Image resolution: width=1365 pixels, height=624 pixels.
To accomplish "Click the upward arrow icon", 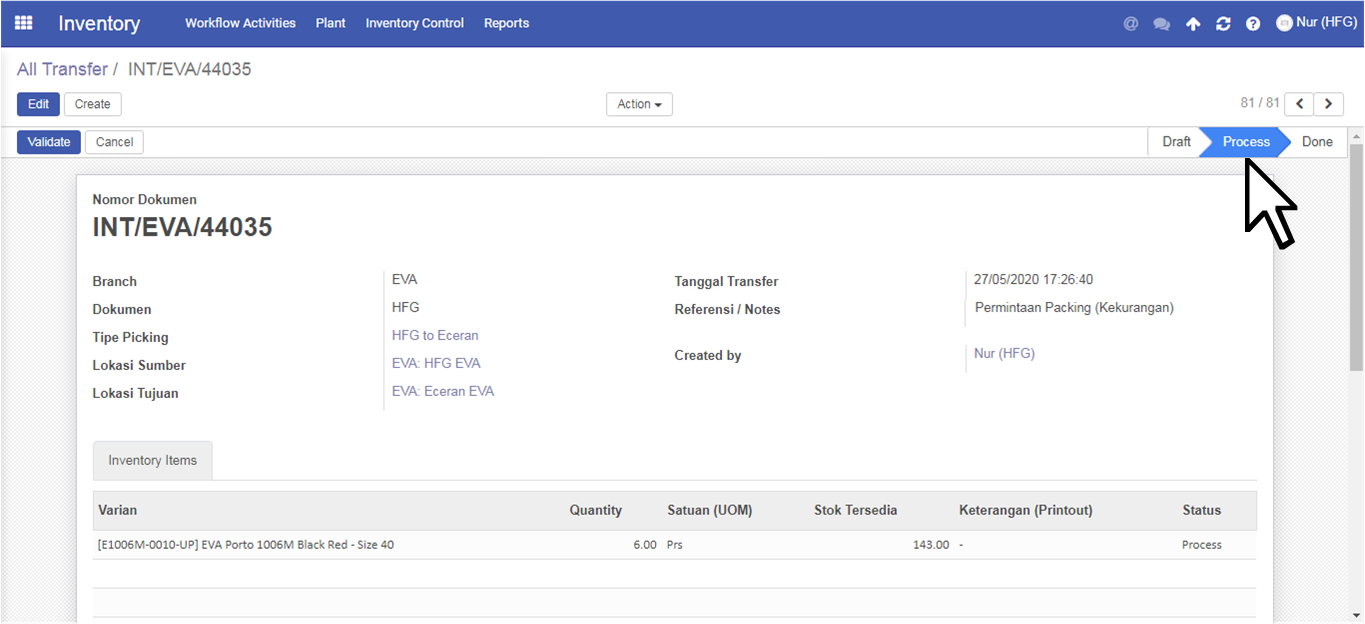I will point(1193,24).
